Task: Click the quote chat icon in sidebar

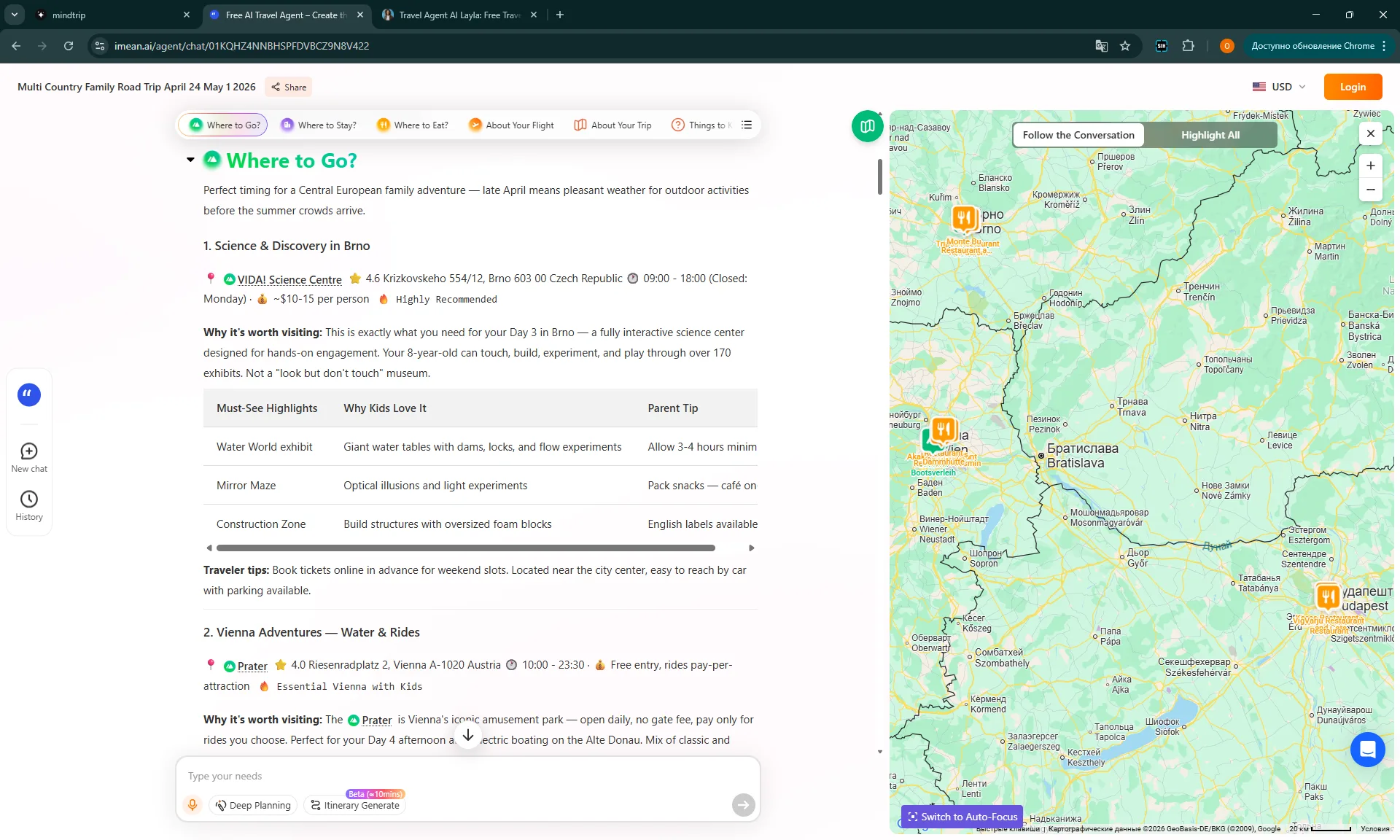Action: 29,394
